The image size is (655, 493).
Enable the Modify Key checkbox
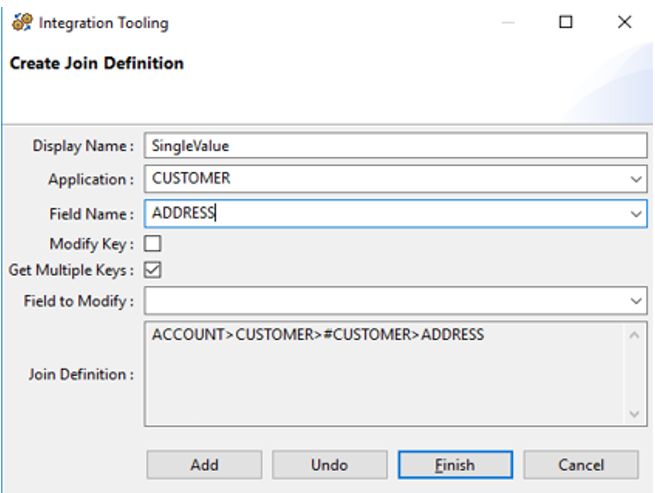coord(153,243)
